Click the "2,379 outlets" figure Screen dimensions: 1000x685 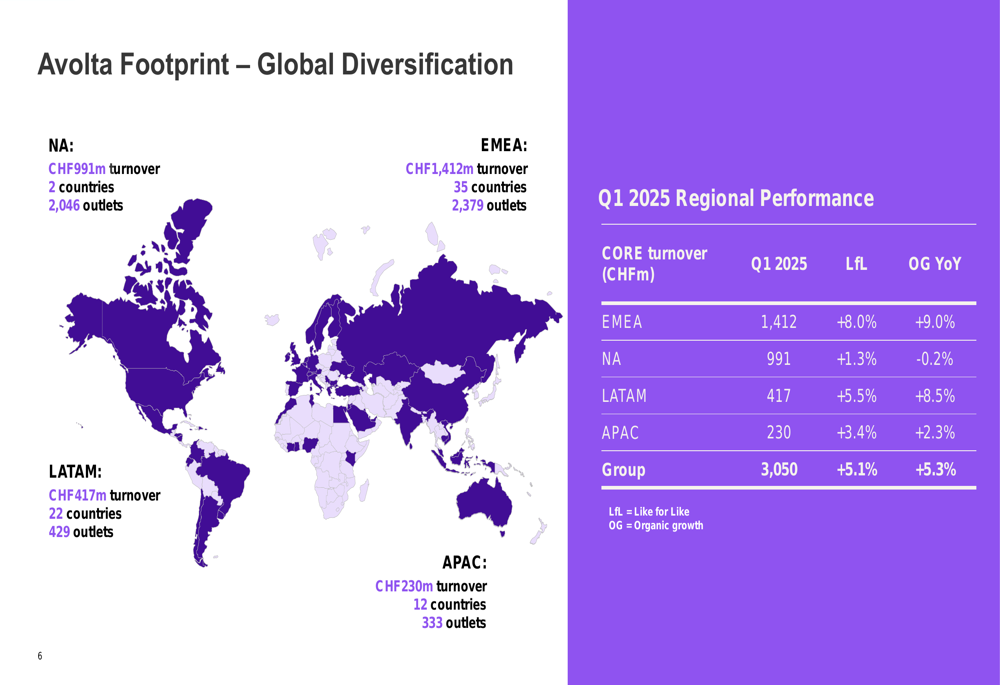[489, 205]
